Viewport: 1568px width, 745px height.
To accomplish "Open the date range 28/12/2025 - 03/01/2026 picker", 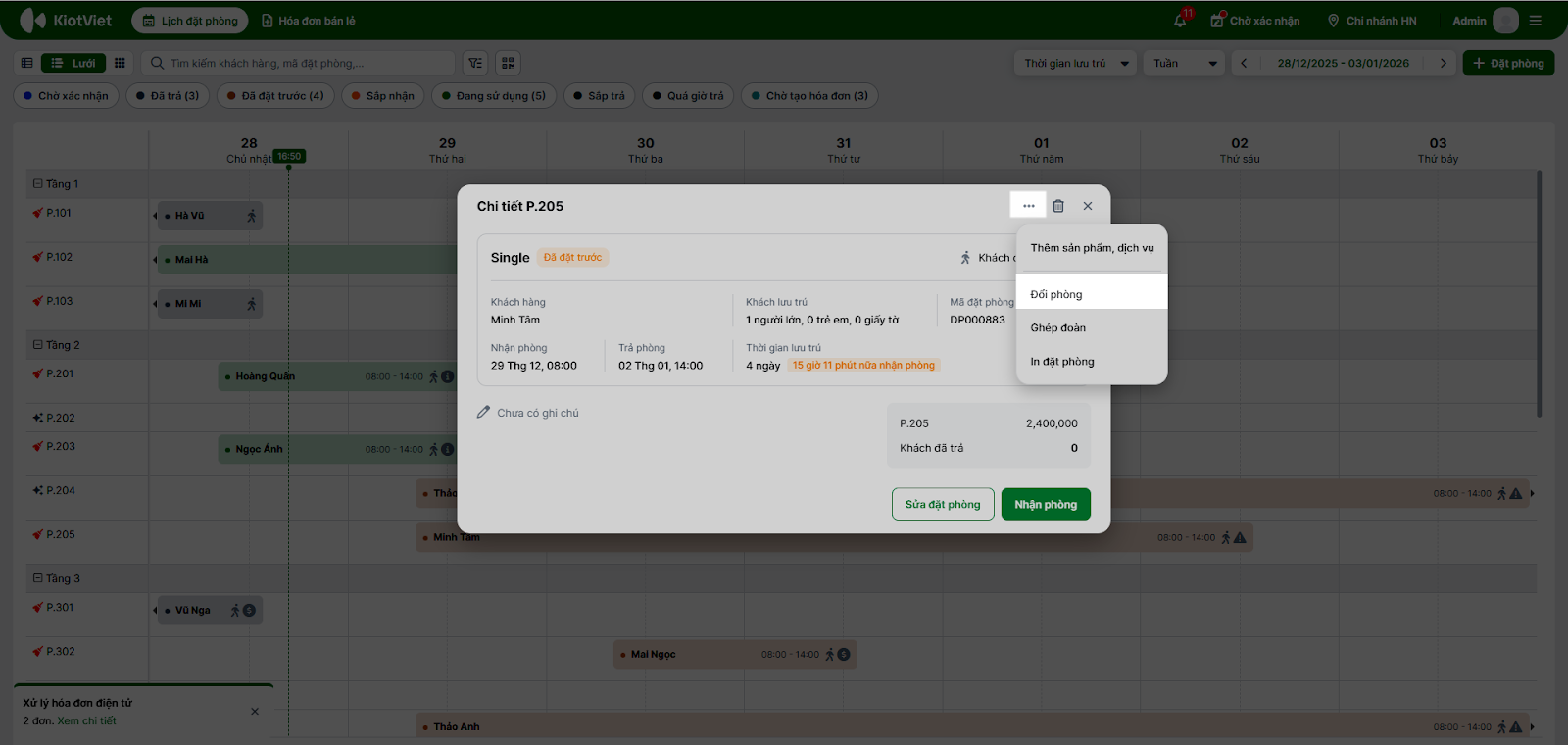I will point(1343,63).
